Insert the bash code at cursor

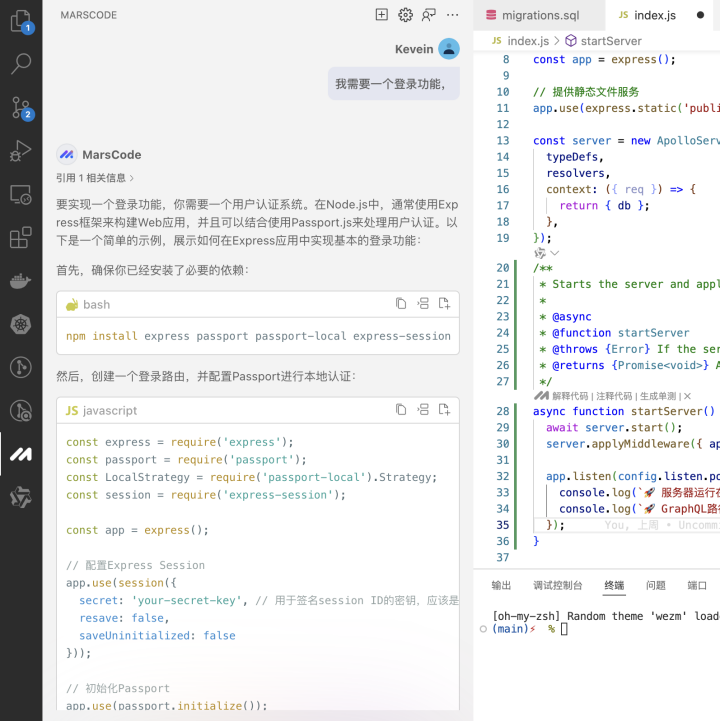(x=423, y=304)
